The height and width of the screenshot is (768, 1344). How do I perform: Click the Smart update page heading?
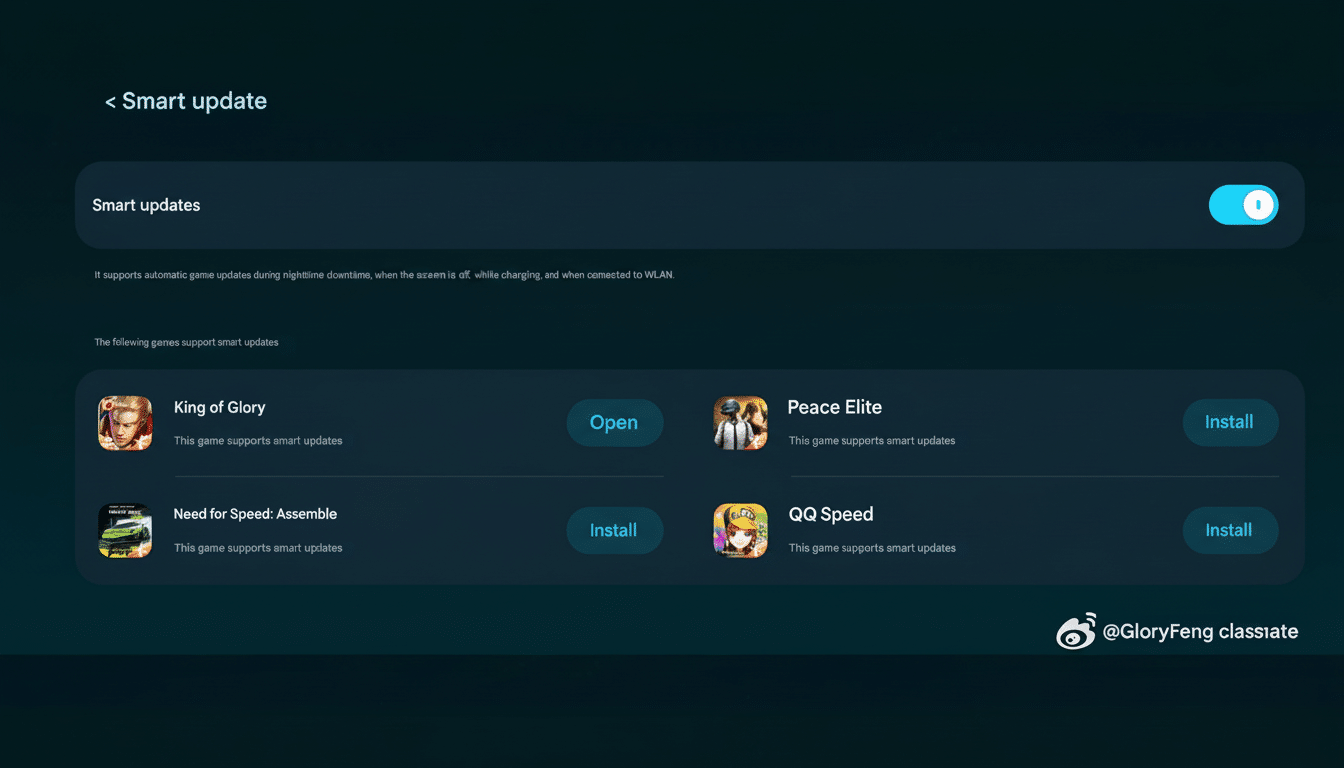point(194,100)
